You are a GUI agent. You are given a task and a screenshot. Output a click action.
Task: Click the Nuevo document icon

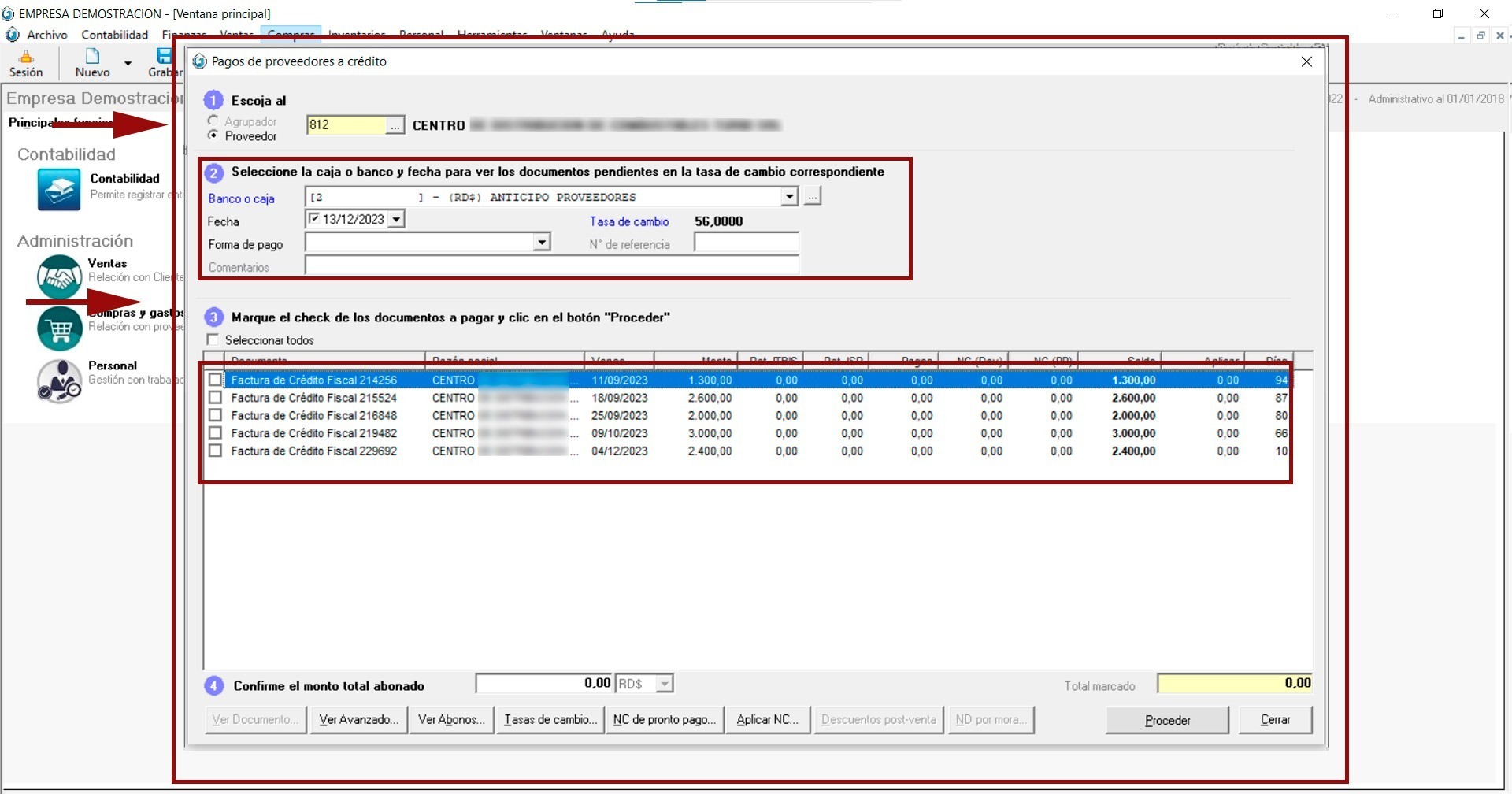92,57
